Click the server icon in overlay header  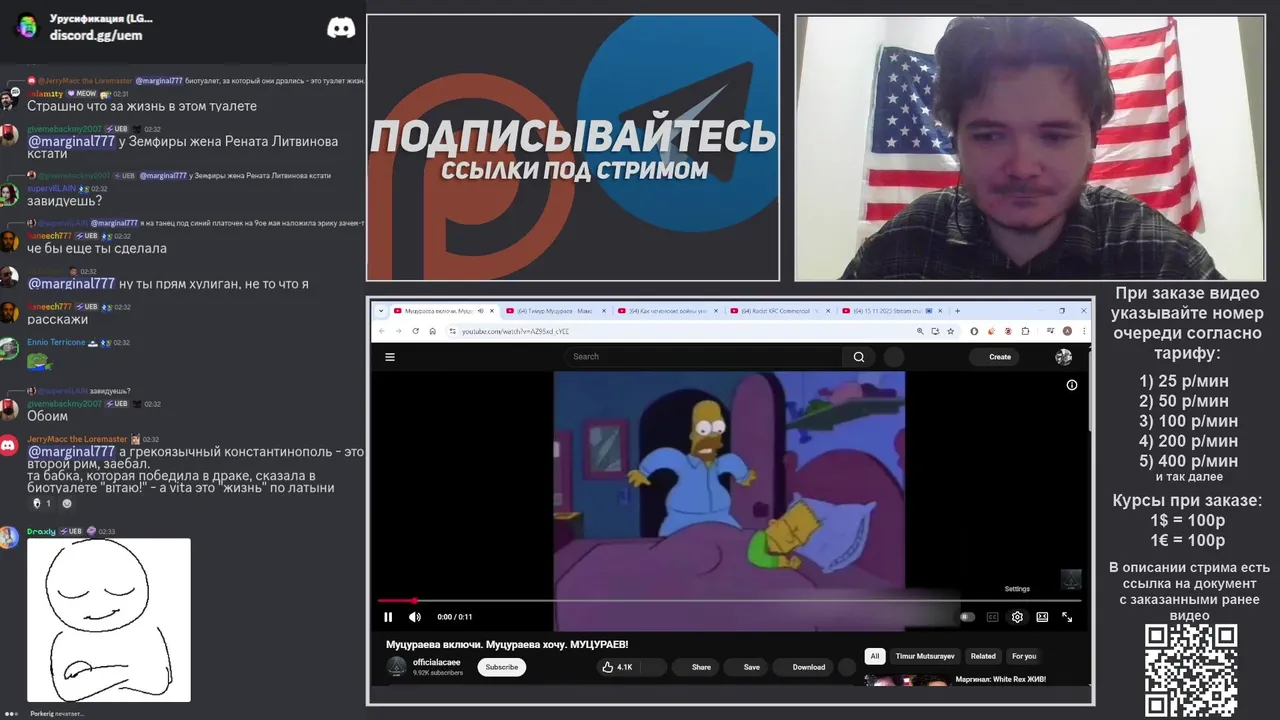[27, 26]
